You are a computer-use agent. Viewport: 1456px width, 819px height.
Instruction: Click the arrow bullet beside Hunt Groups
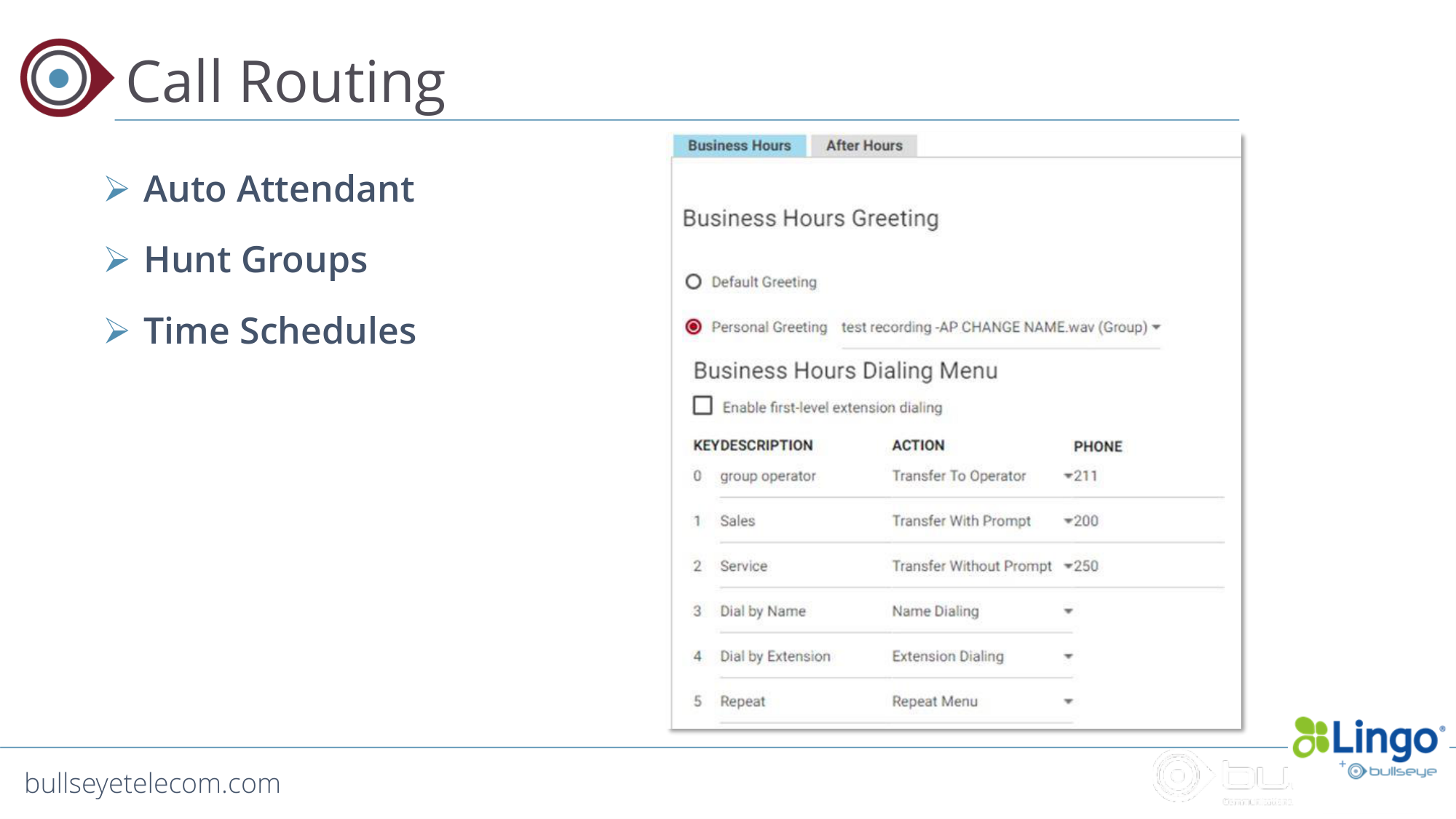pos(116,259)
